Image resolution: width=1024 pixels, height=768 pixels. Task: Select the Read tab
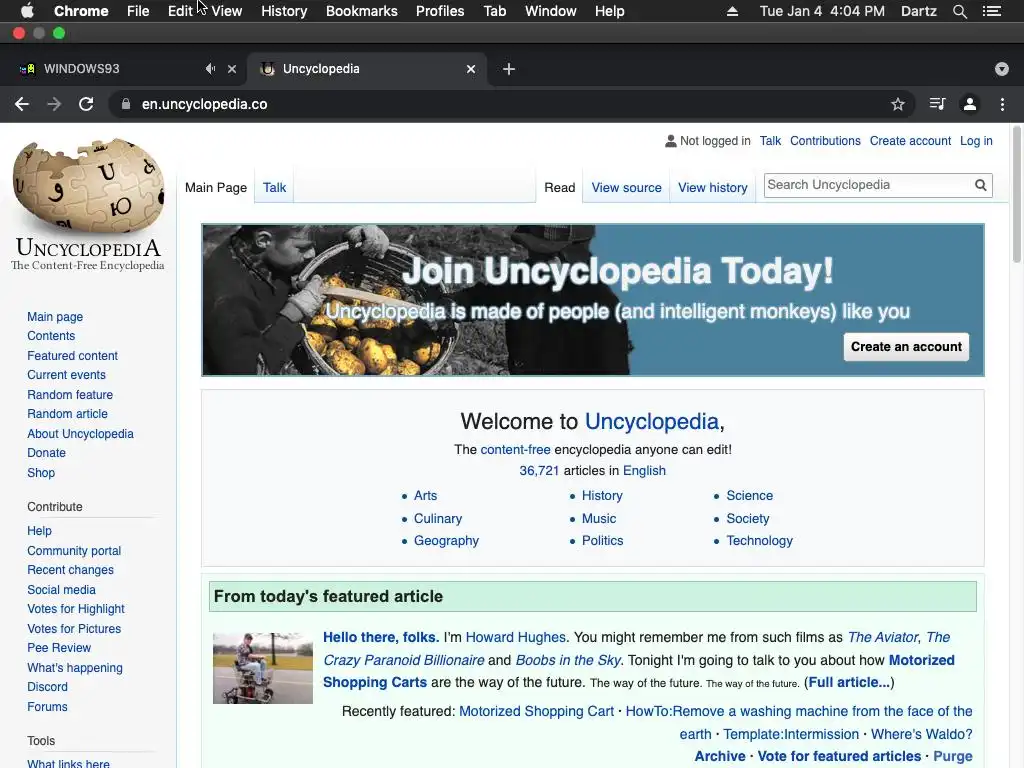click(560, 187)
